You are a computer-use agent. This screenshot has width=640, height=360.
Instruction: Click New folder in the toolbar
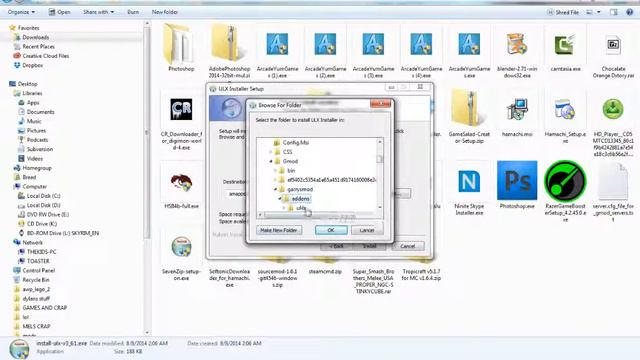pos(164,12)
